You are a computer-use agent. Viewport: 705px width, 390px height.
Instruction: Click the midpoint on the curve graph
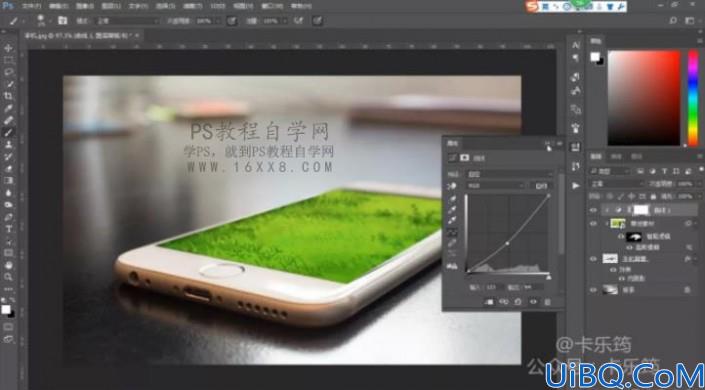pos(507,243)
